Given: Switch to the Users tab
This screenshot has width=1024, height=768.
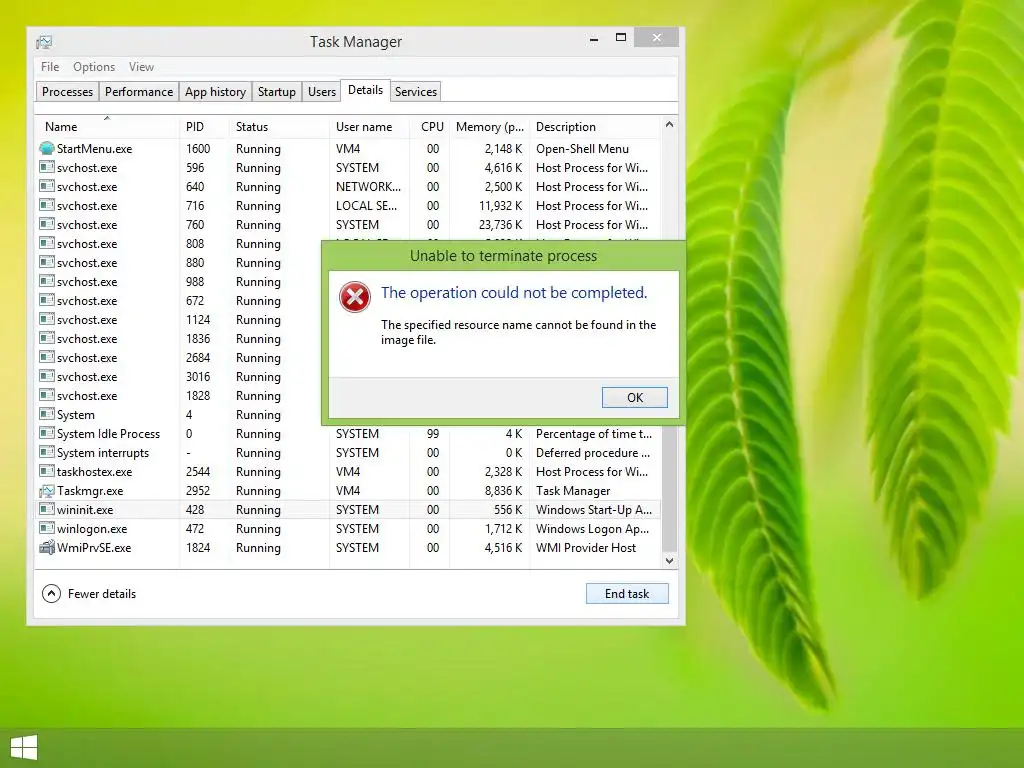Looking at the screenshot, I should pyautogui.click(x=321, y=91).
